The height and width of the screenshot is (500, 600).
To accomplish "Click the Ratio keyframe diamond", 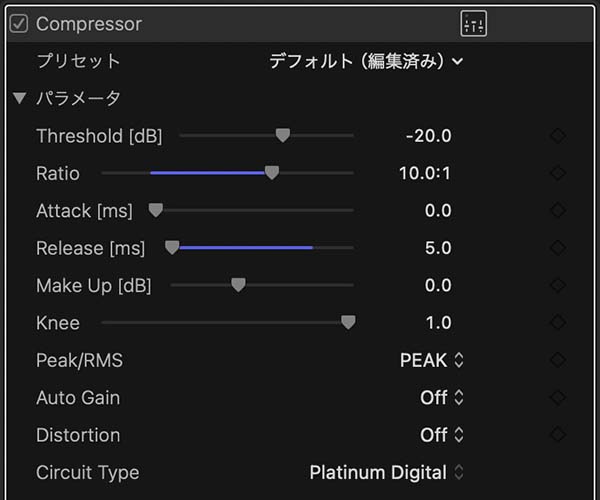I will (558, 173).
